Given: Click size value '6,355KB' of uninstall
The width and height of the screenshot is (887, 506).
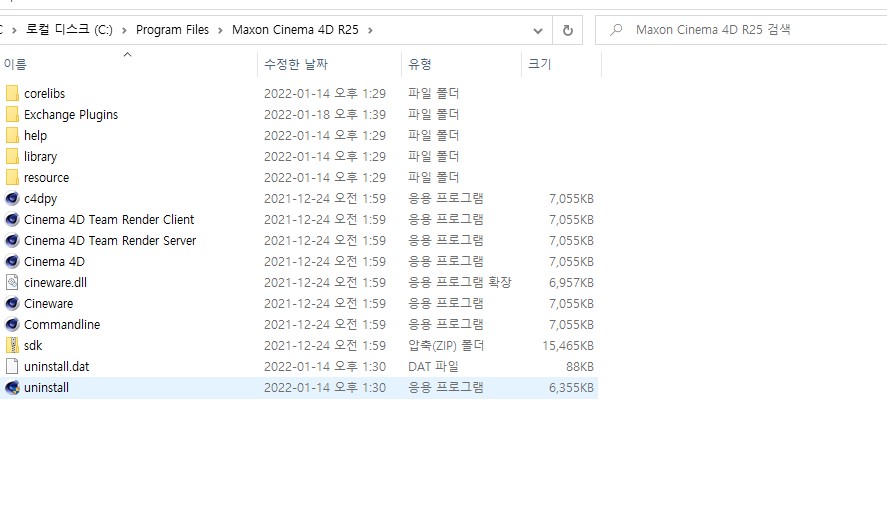Looking at the screenshot, I should pos(571,388).
